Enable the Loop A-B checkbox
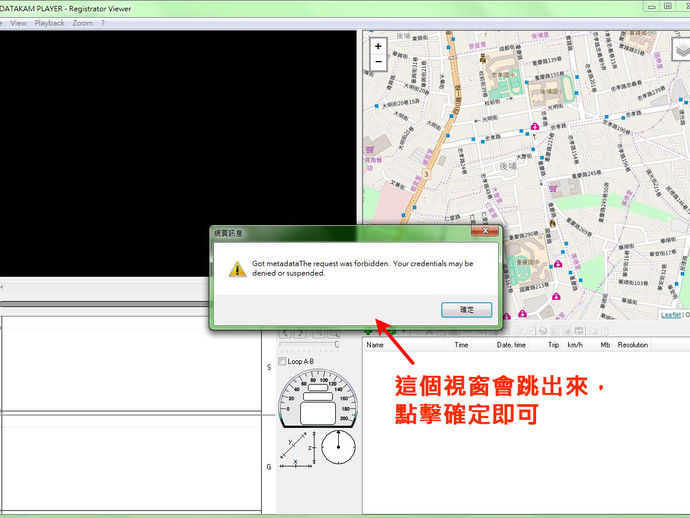 pos(282,361)
